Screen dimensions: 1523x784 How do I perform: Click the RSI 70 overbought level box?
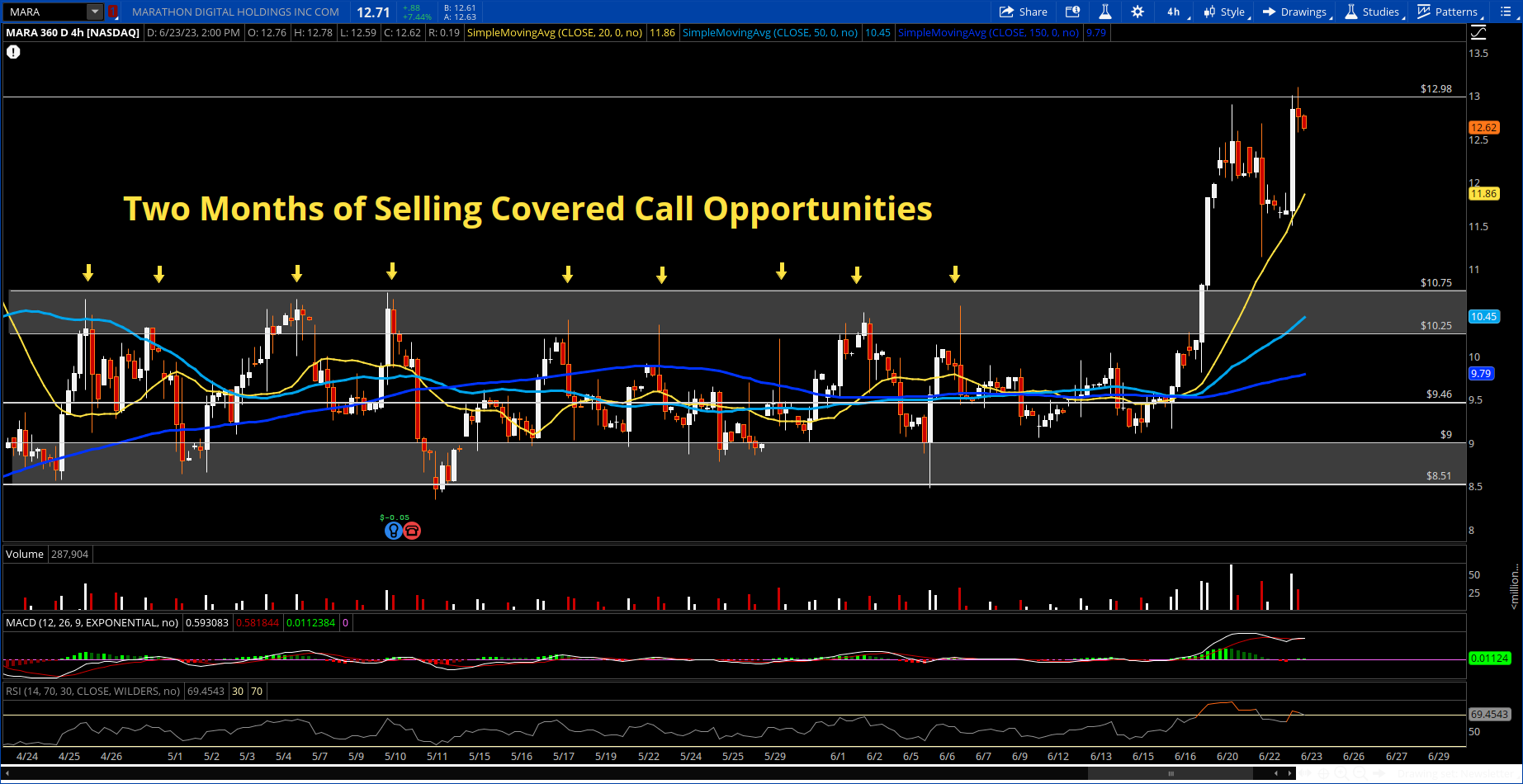(257, 692)
